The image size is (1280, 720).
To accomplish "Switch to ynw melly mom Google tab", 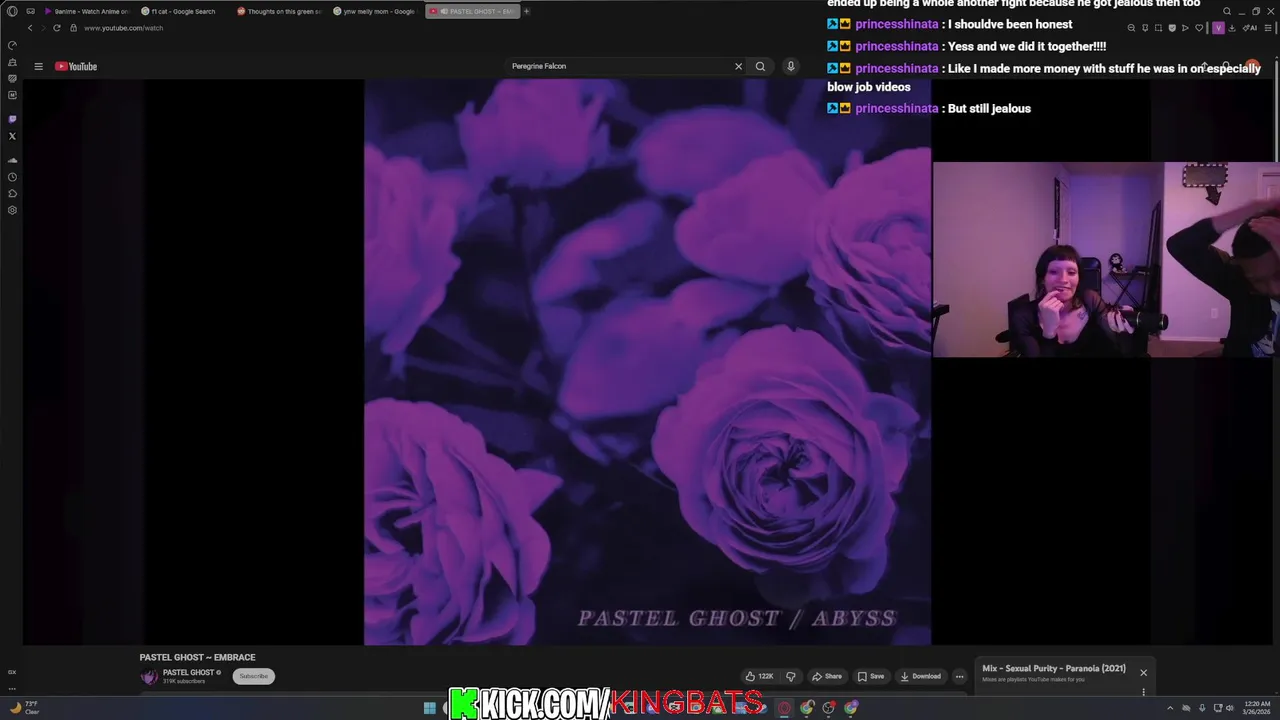I will [x=375, y=11].
